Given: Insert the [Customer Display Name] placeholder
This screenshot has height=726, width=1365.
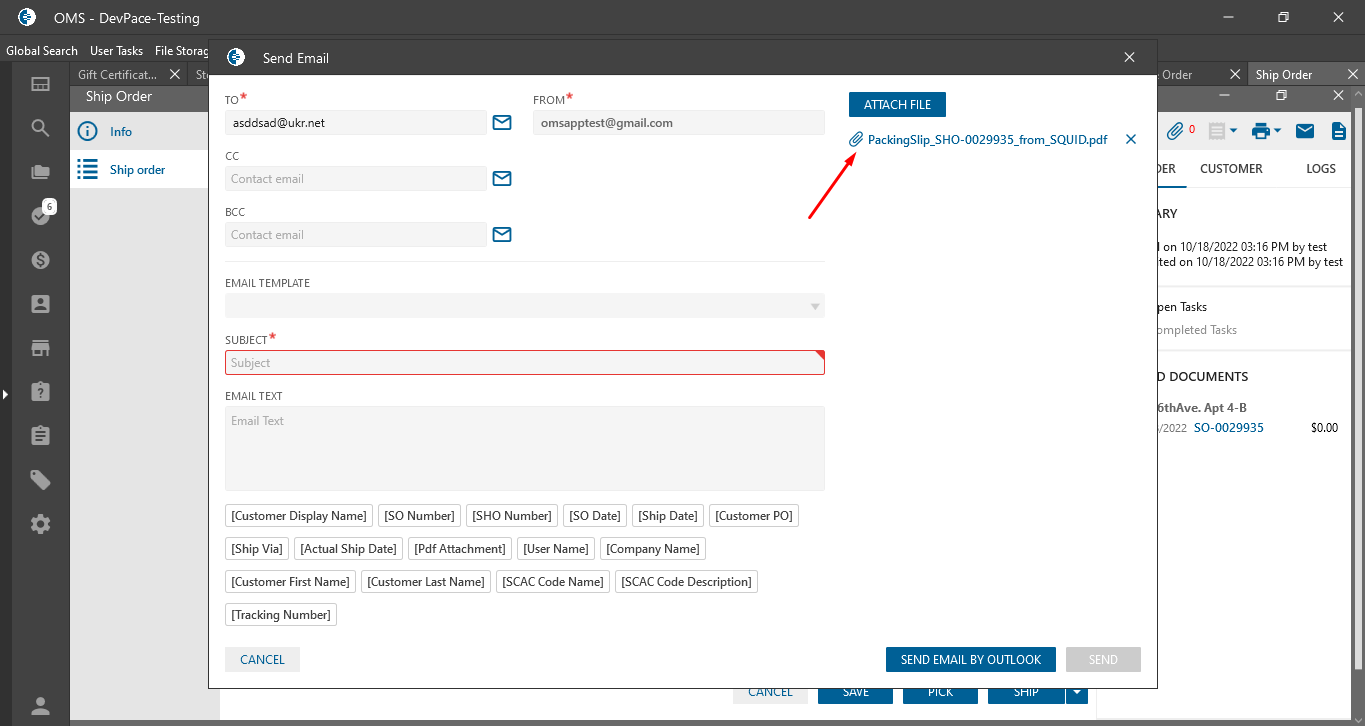Looking at the screenshot, I should point(299,516).
